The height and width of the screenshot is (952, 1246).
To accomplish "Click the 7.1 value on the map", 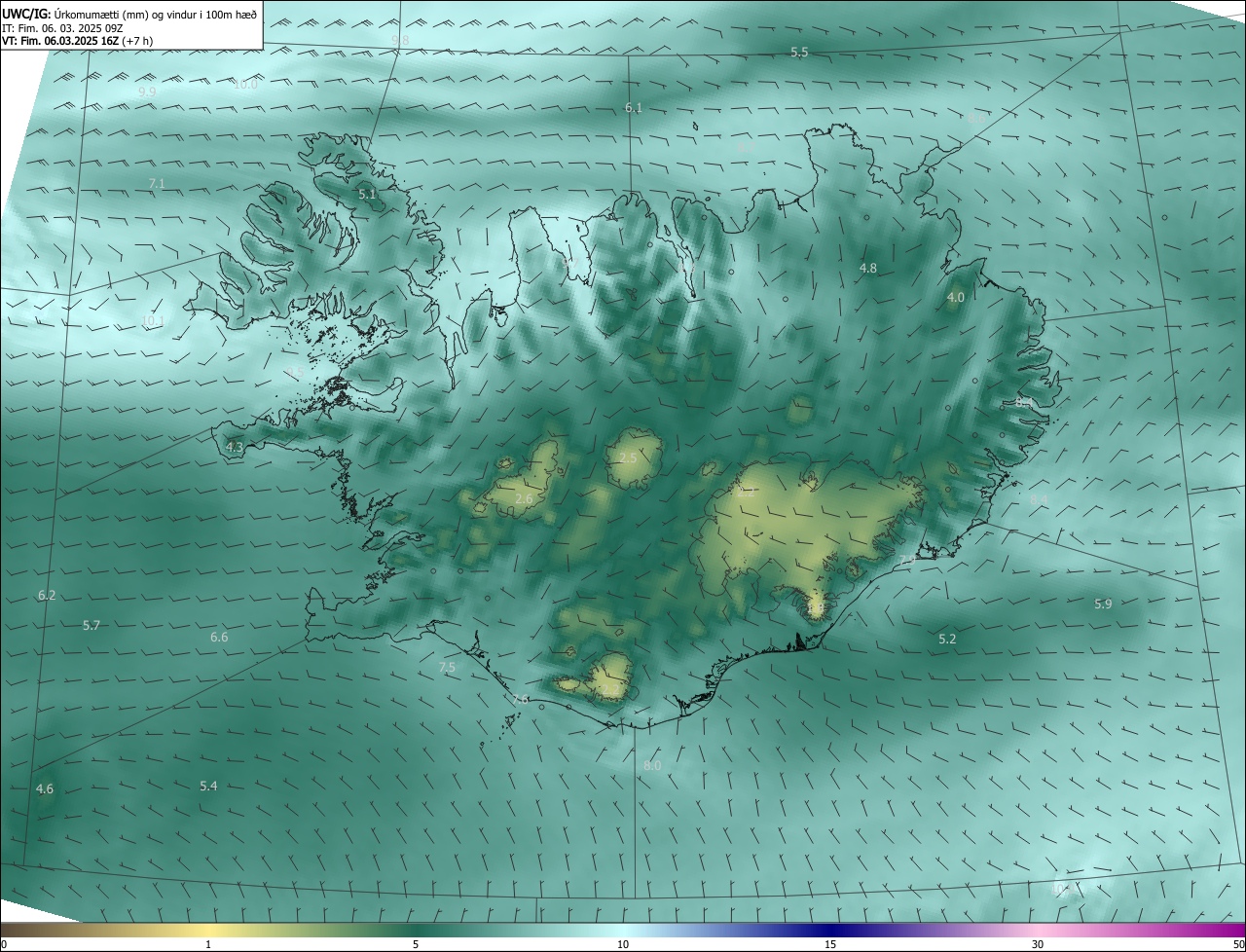I will pos(157,183).
